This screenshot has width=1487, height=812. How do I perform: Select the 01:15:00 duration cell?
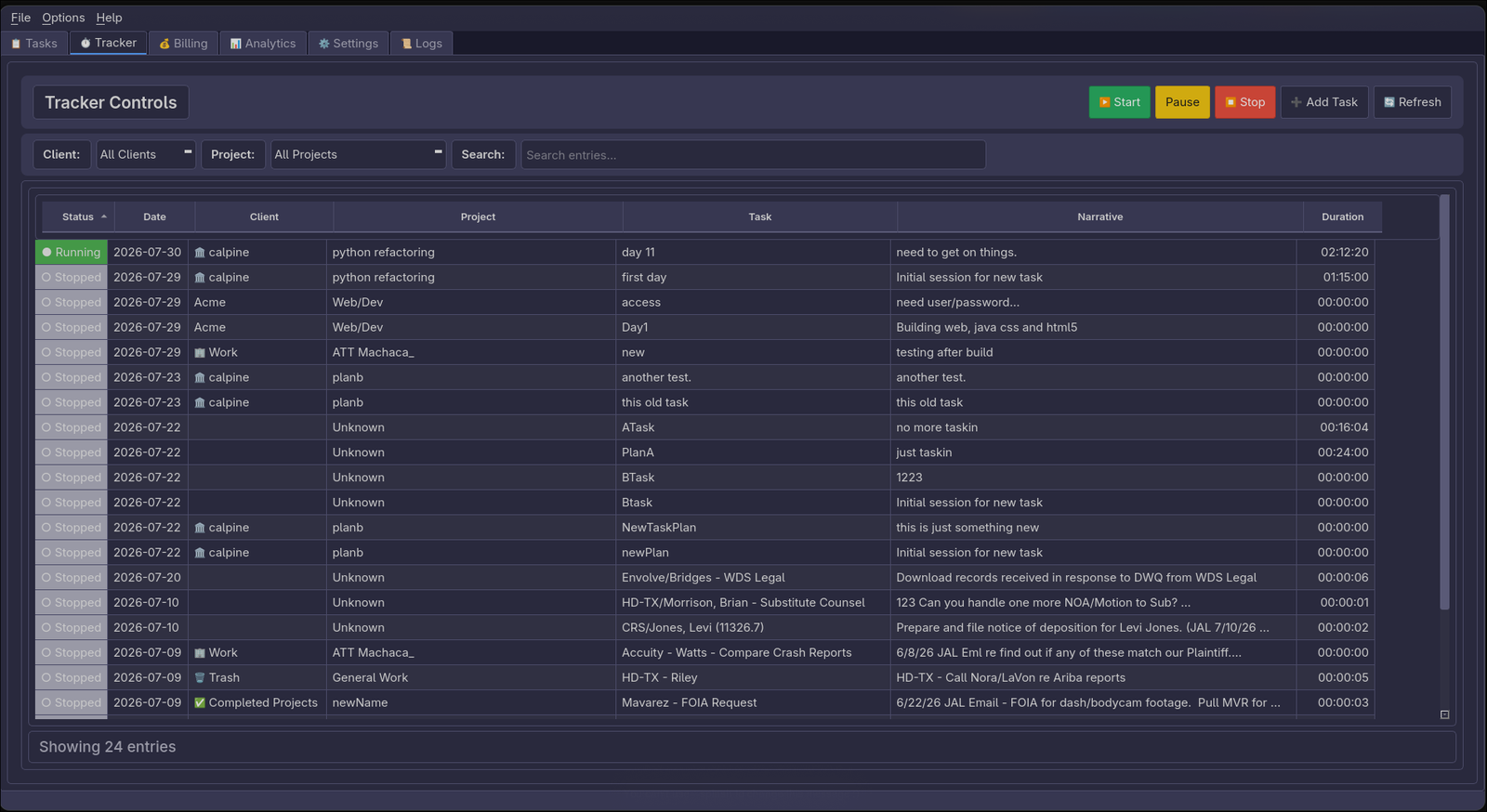[1336, 277]
